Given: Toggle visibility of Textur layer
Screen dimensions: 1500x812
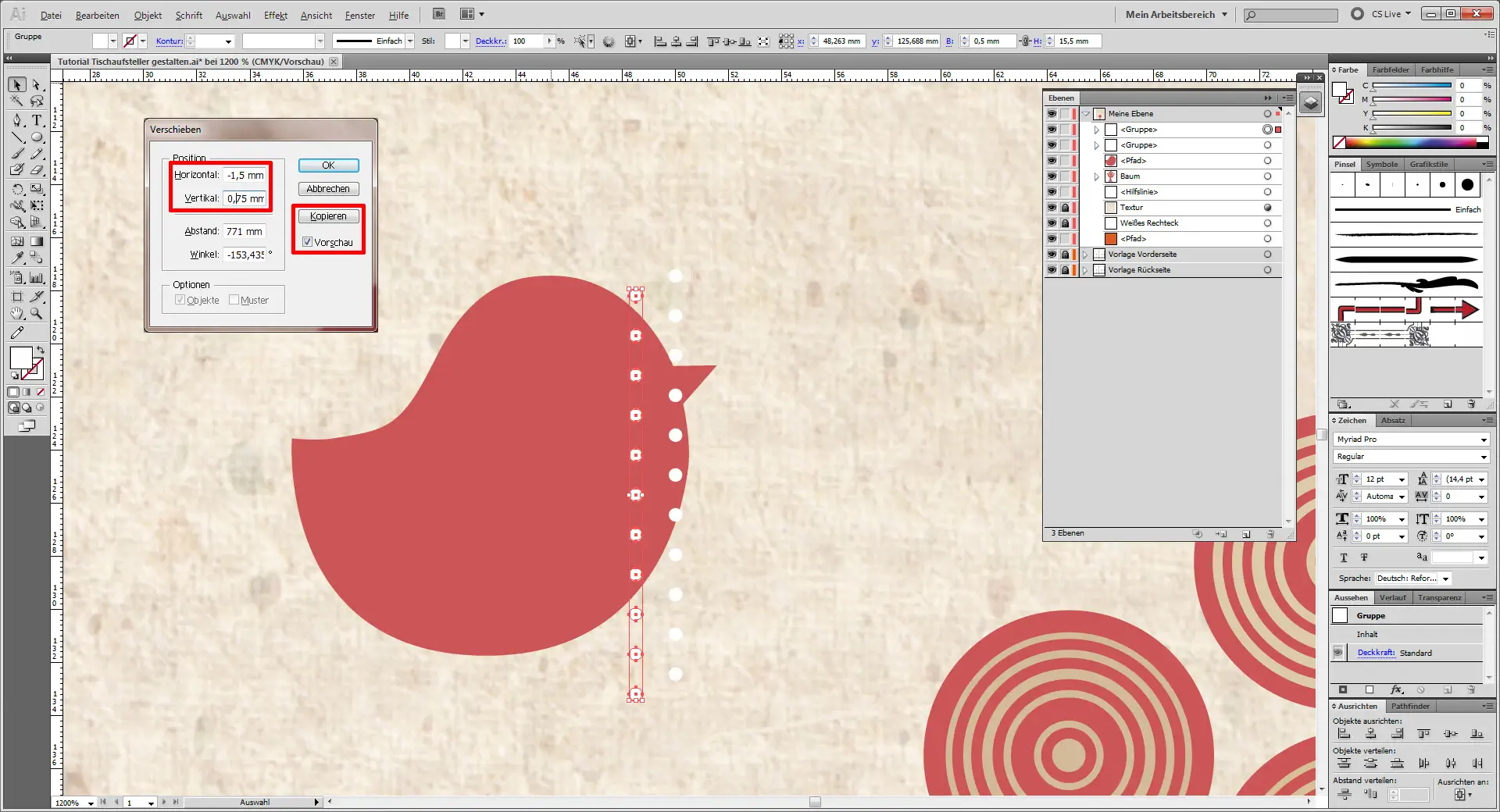Looking at the screenshot, I should click(x=1052, y=208).
